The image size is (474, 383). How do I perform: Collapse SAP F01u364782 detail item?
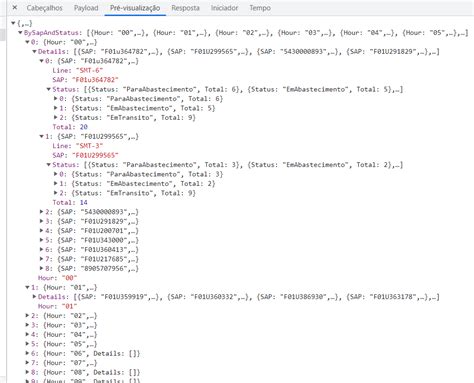42,61
